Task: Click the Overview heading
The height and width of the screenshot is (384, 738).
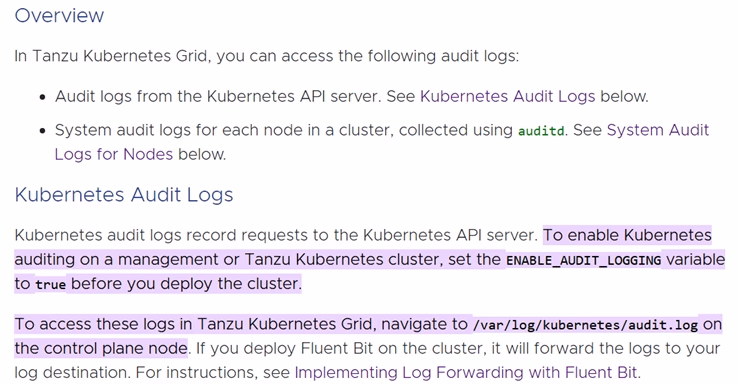Action: tap(59, 16)
